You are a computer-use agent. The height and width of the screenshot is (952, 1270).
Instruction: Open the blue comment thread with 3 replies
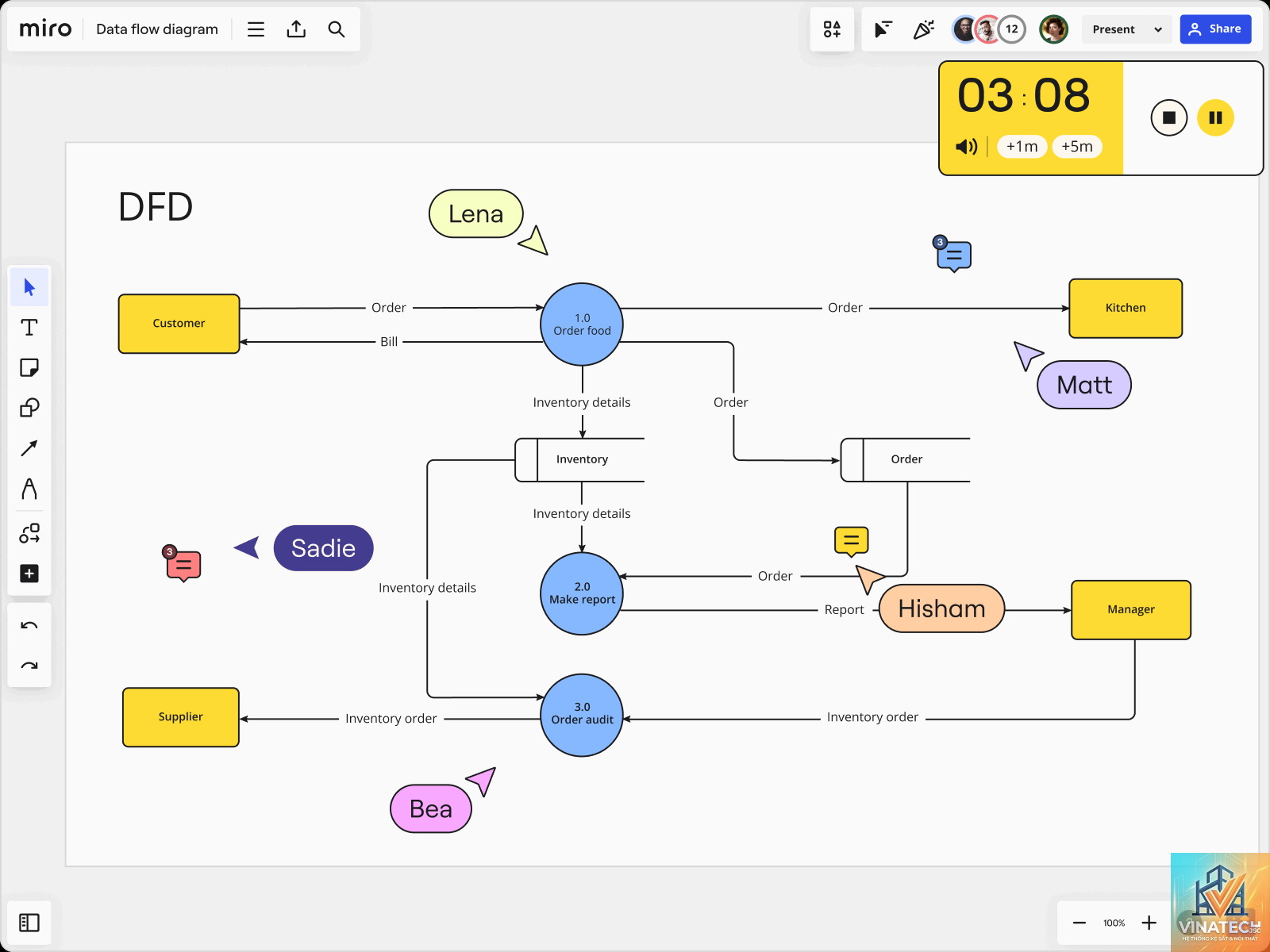[952, 255]
